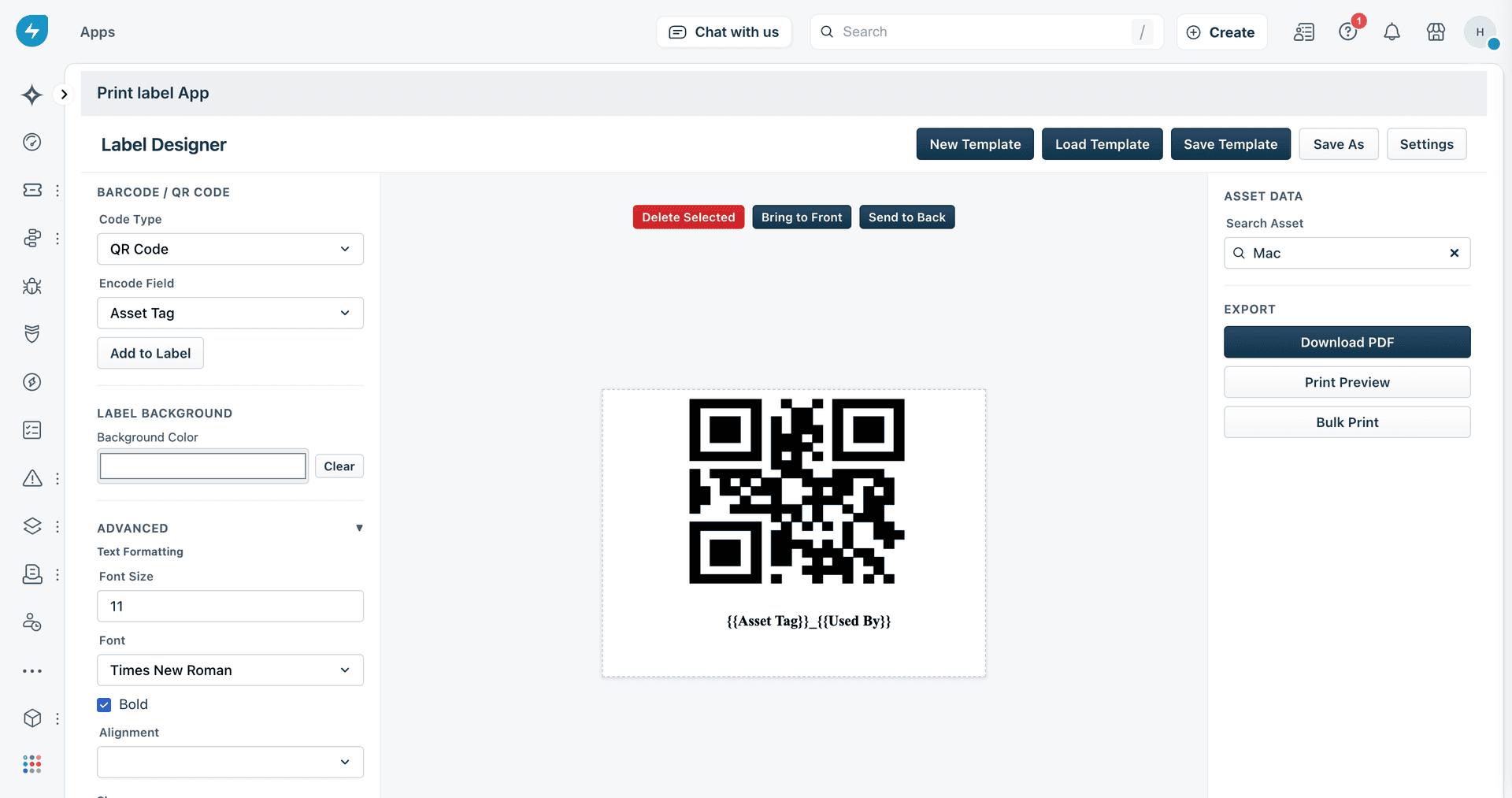1512x798 pixels.
Task: Clear the Mac asset search with X
Action: (1455, 253)
